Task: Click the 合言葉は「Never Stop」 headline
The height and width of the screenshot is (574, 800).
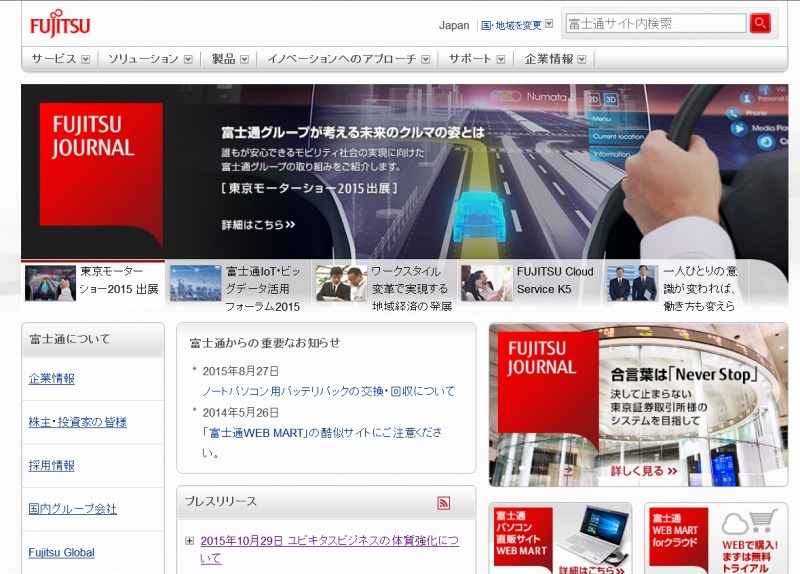Action: point(684,375)
